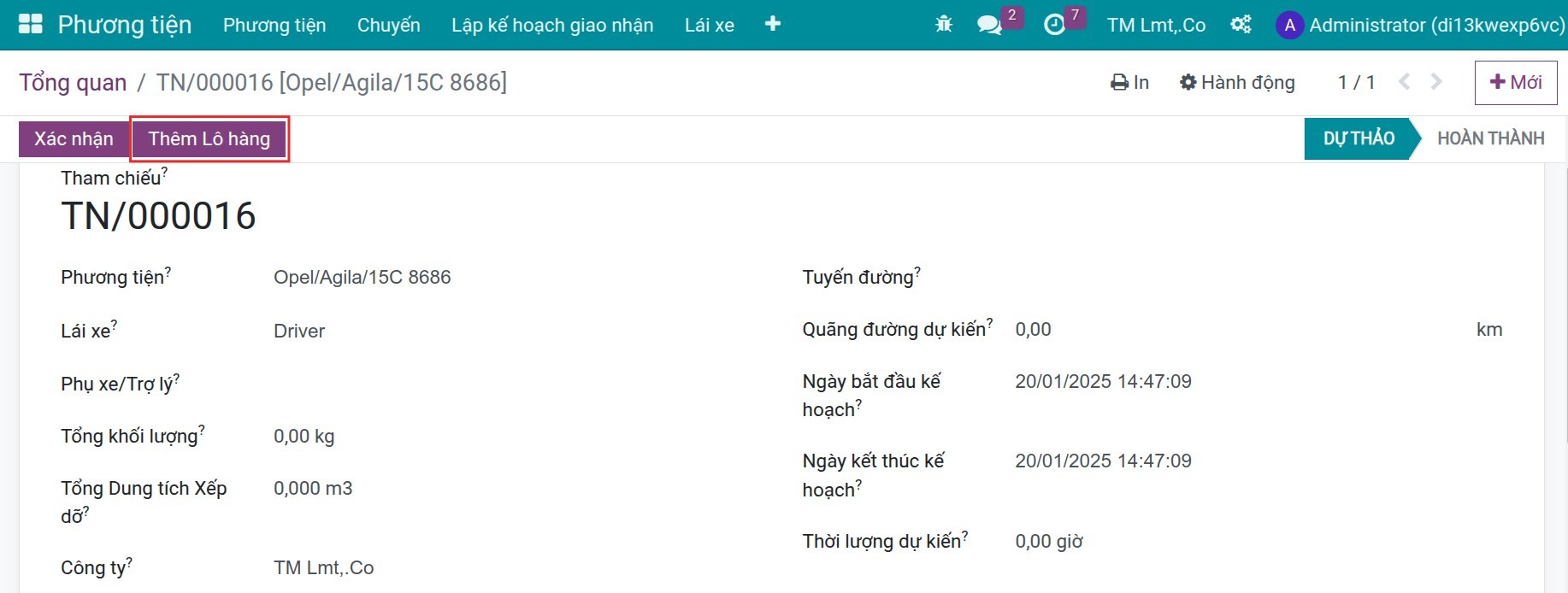Click the 1 / 1 pager counter

1357,82
